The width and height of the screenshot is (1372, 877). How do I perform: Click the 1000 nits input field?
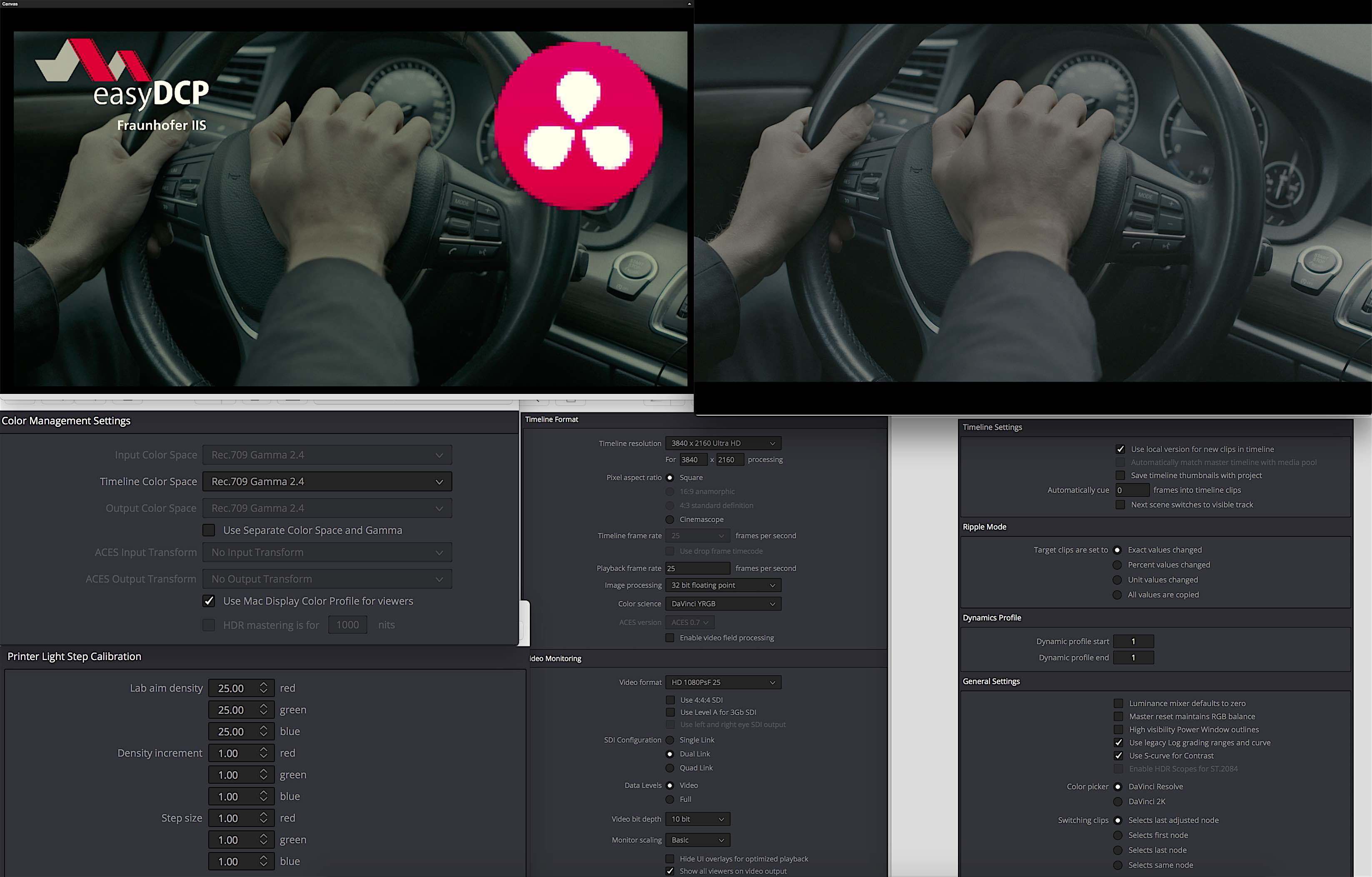pyautogui.click(x=347, y=625)
